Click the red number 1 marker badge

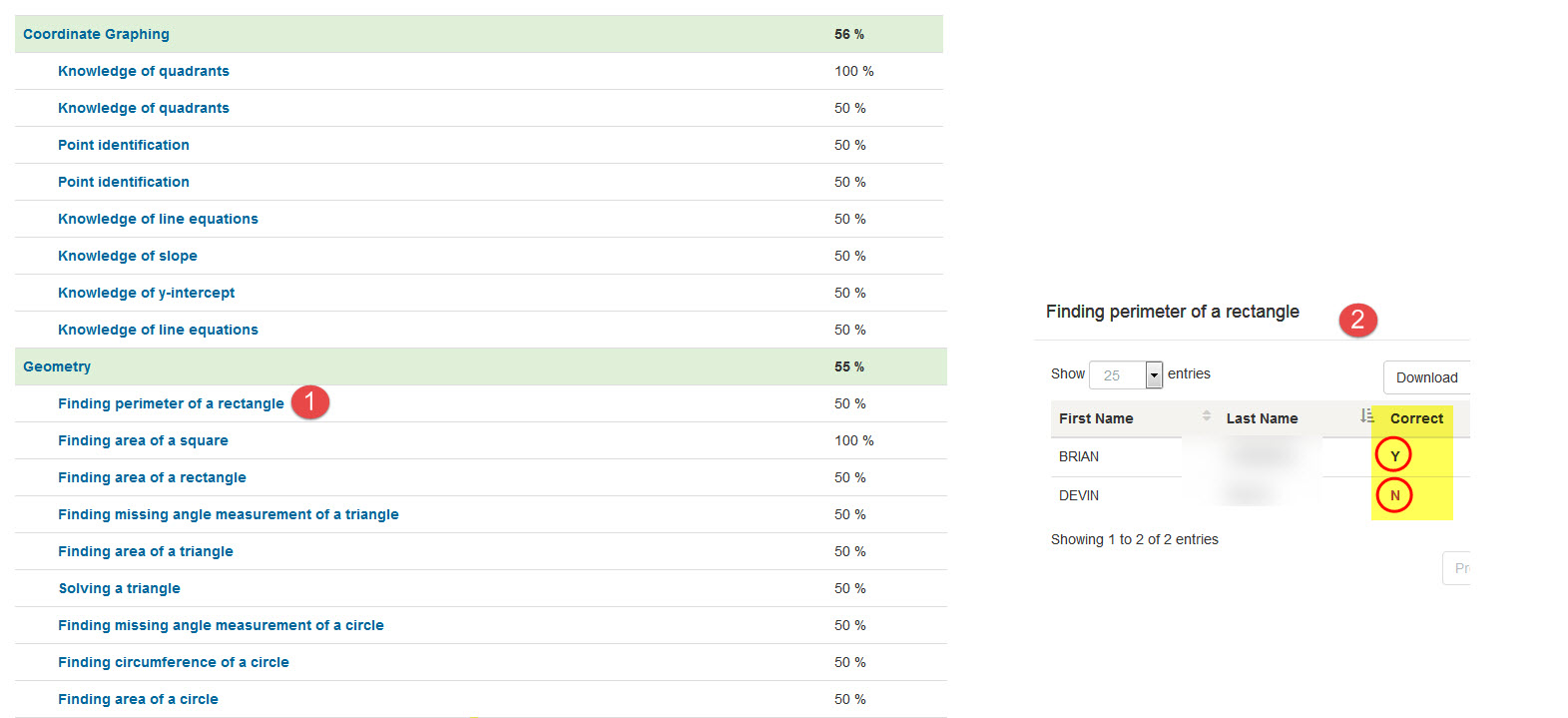tap(309, 401)
